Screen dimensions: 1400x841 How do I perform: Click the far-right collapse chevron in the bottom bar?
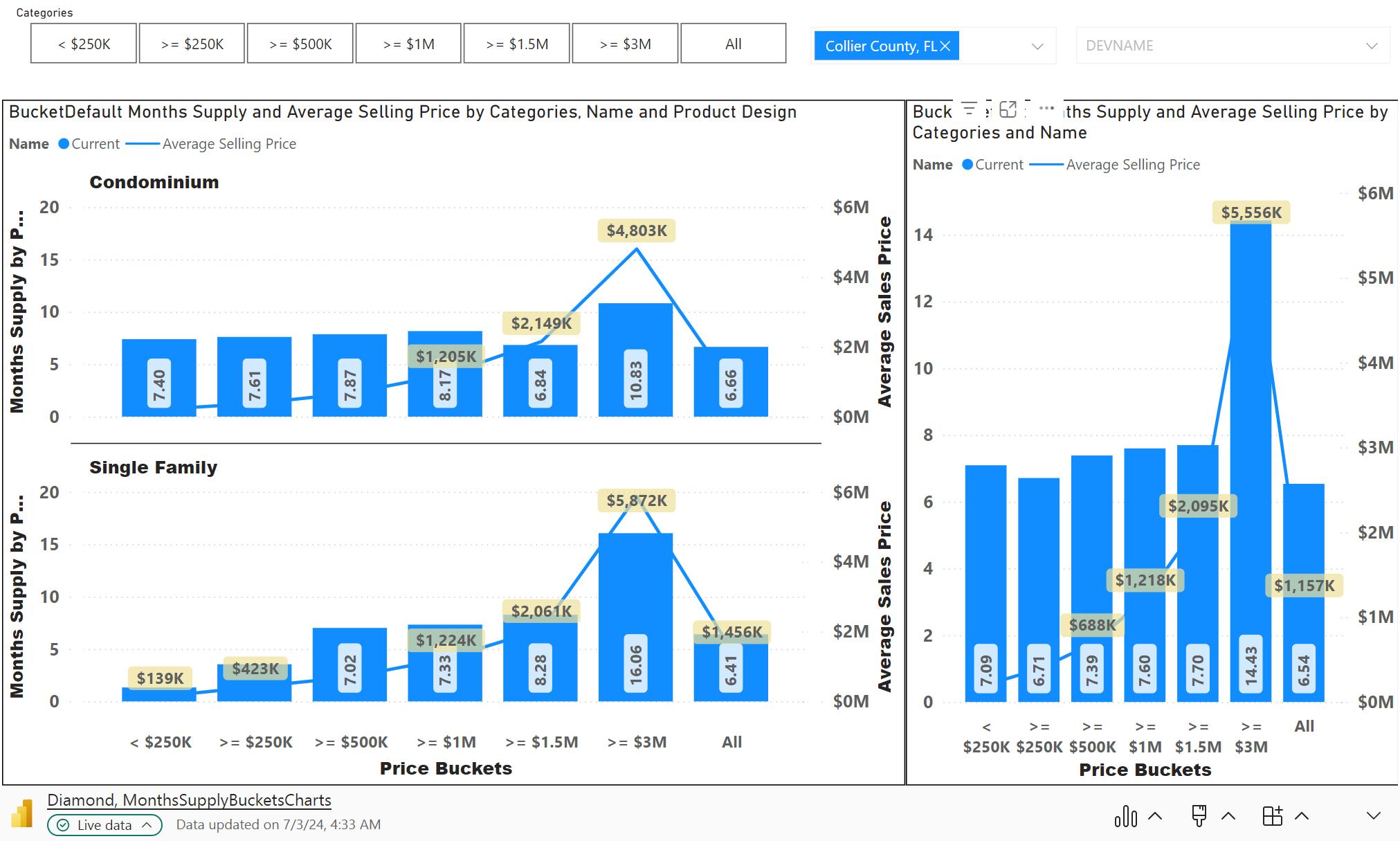coord(1374,816)
